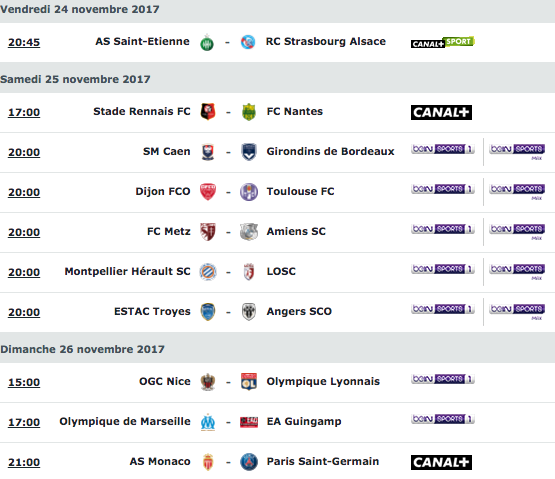
Task: Select the Olympique Lyonnais crest
Action: point(249,382)
